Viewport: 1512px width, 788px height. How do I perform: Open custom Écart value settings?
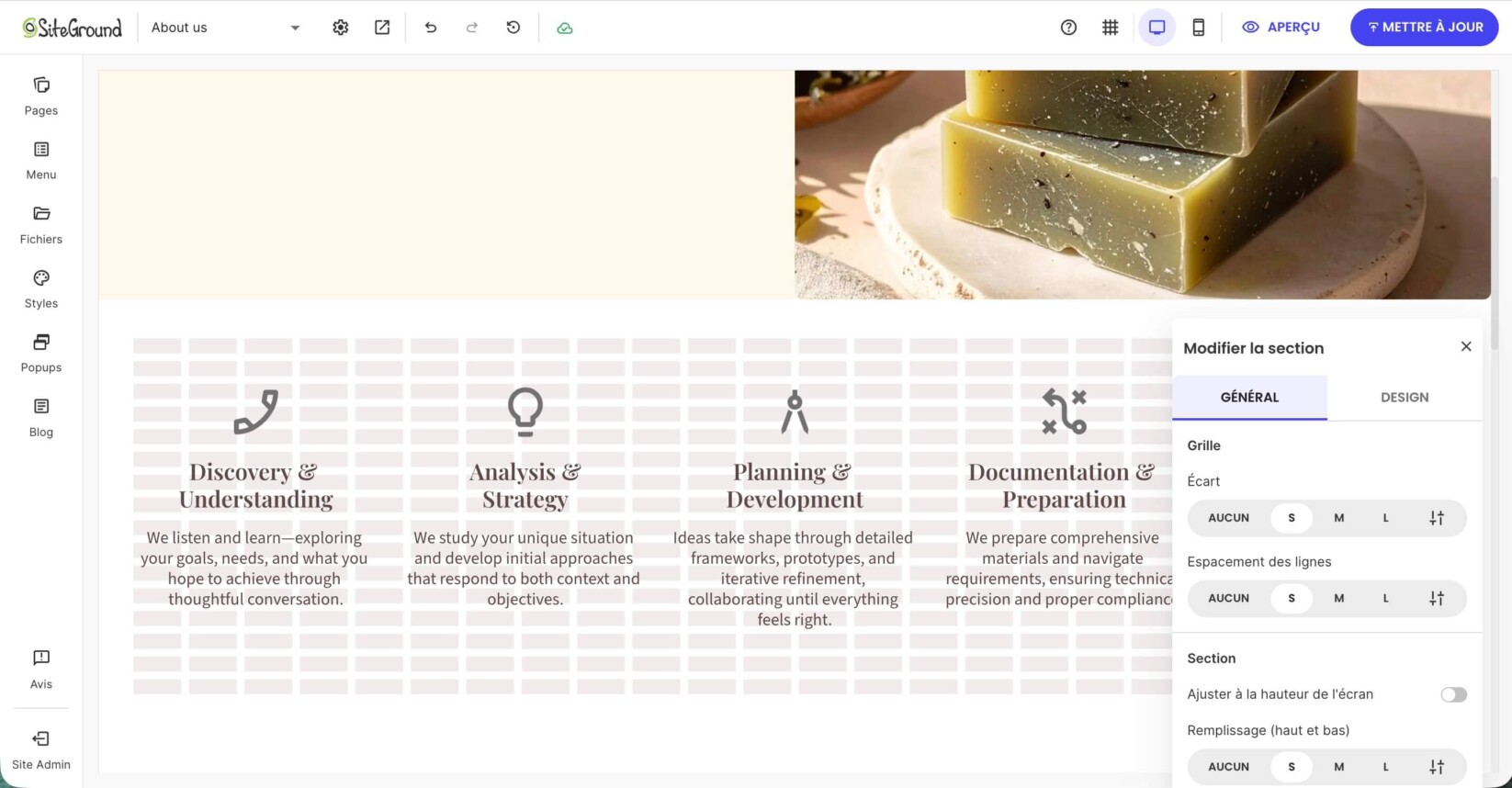click(x=1437, y=518)
